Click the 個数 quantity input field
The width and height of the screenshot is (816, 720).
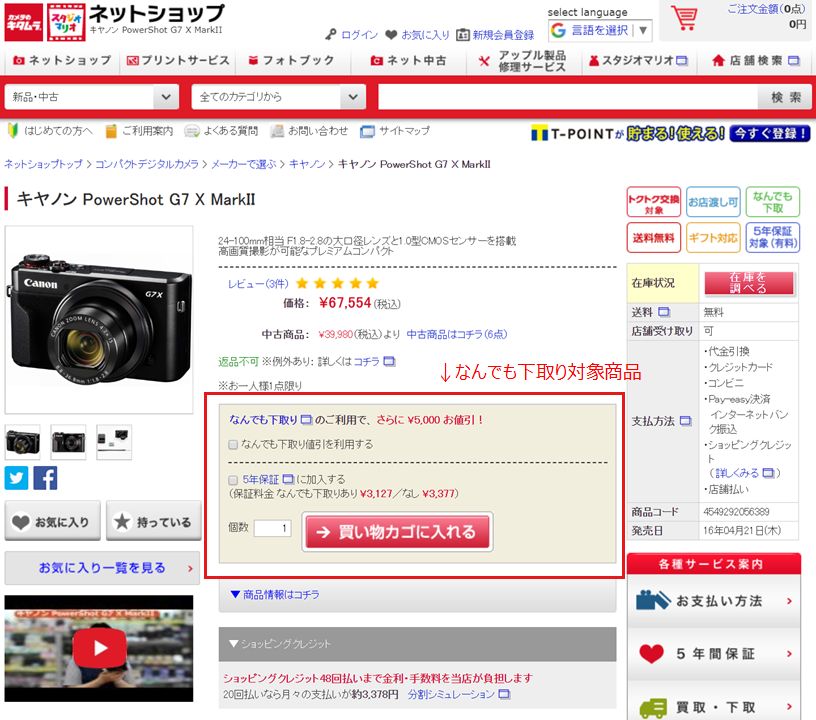point(272,528)
